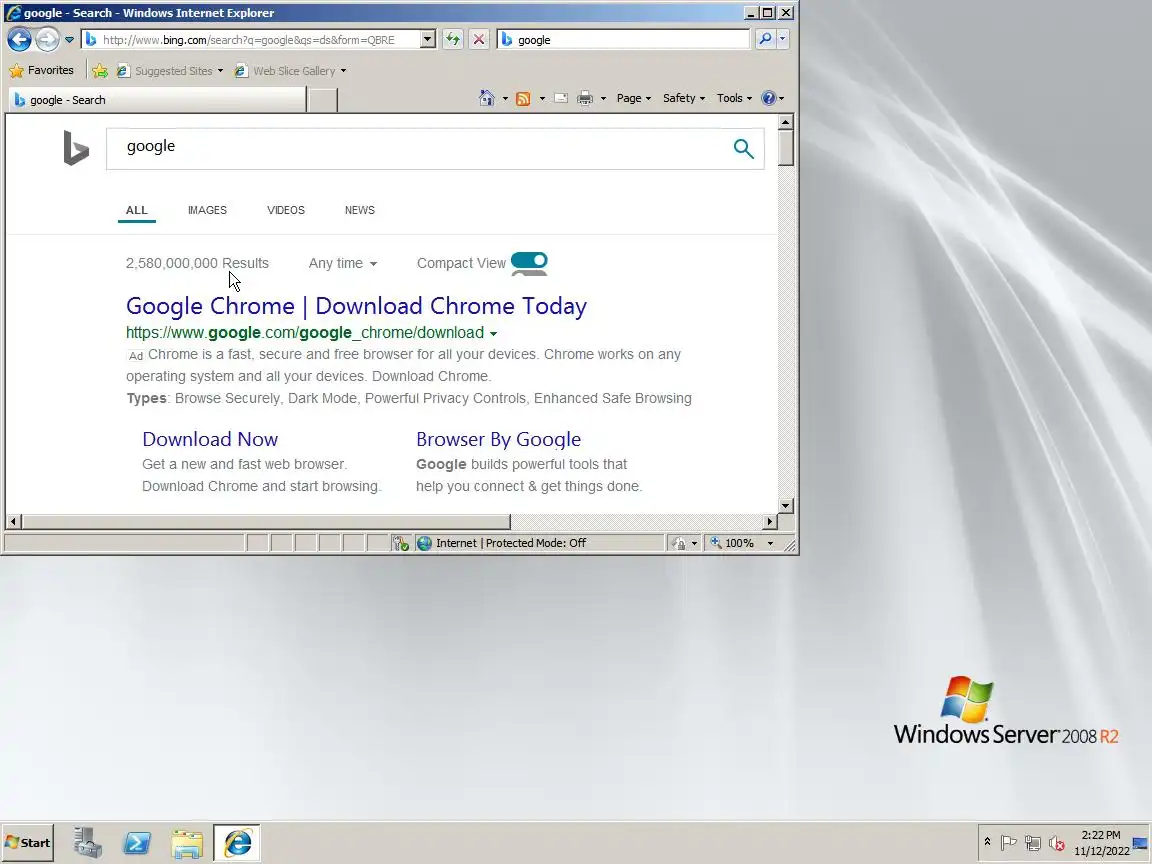Click the IE Back navigation button
This screenshot has height=864, width=1152.
tap(20, 39)
